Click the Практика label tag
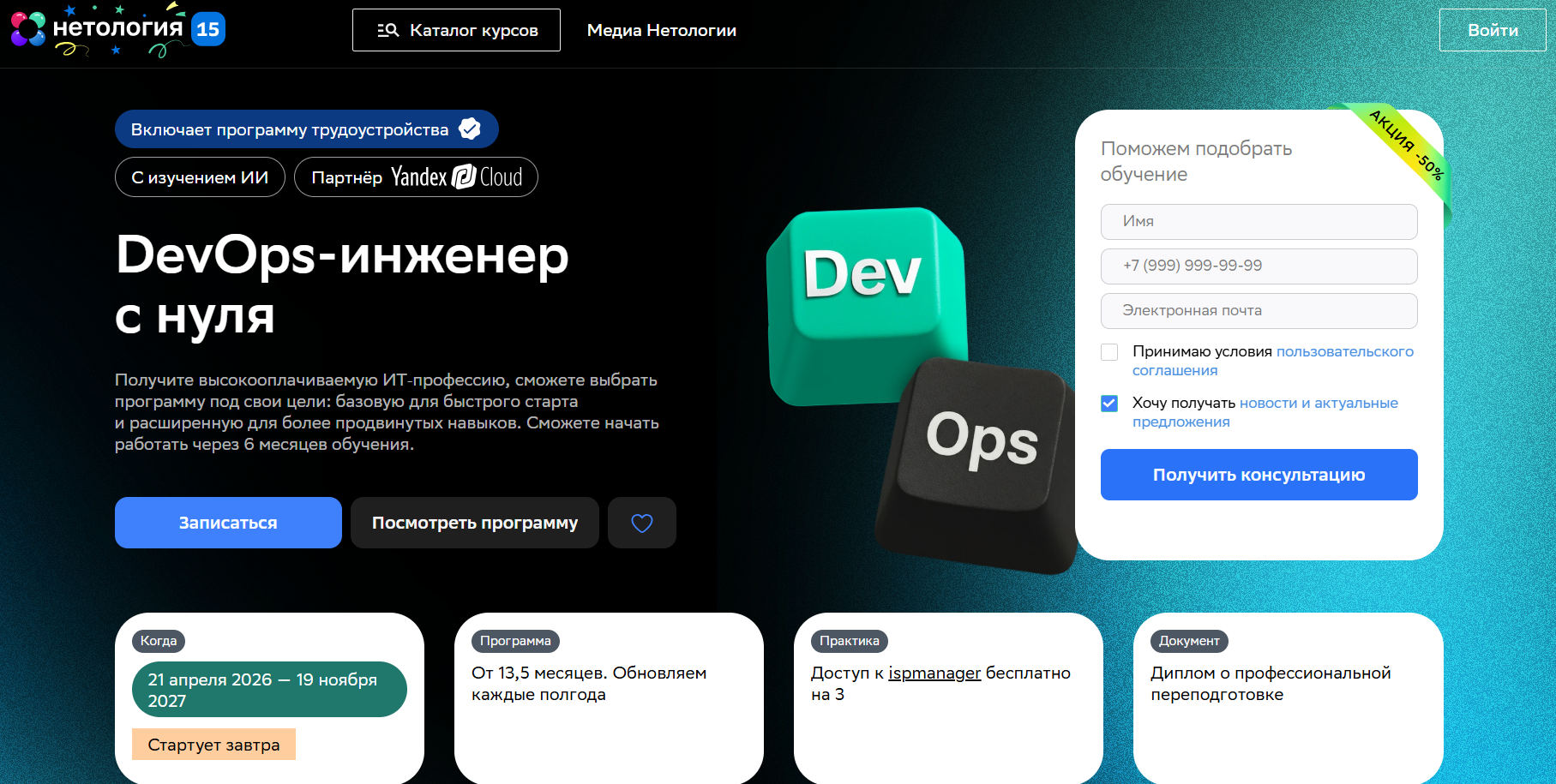 pyautogui.click(x=850, y=641)
